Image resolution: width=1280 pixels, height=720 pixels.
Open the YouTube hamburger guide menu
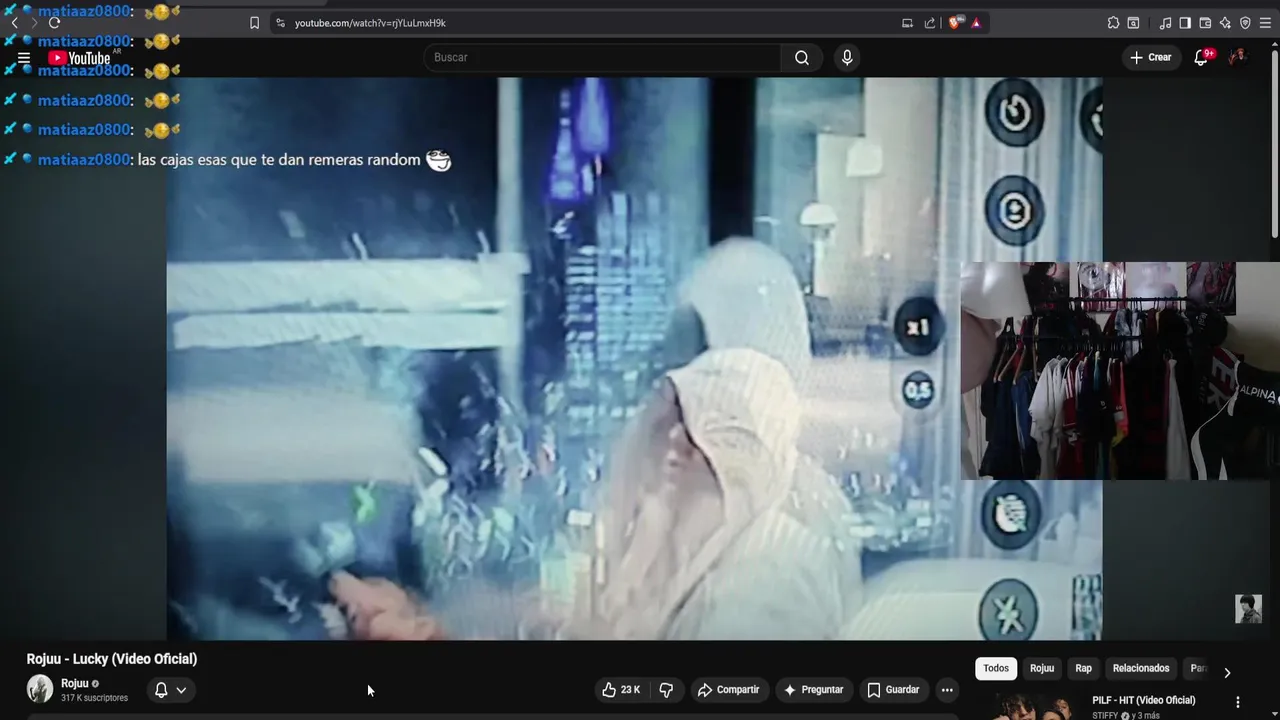[x=24, y=58]
